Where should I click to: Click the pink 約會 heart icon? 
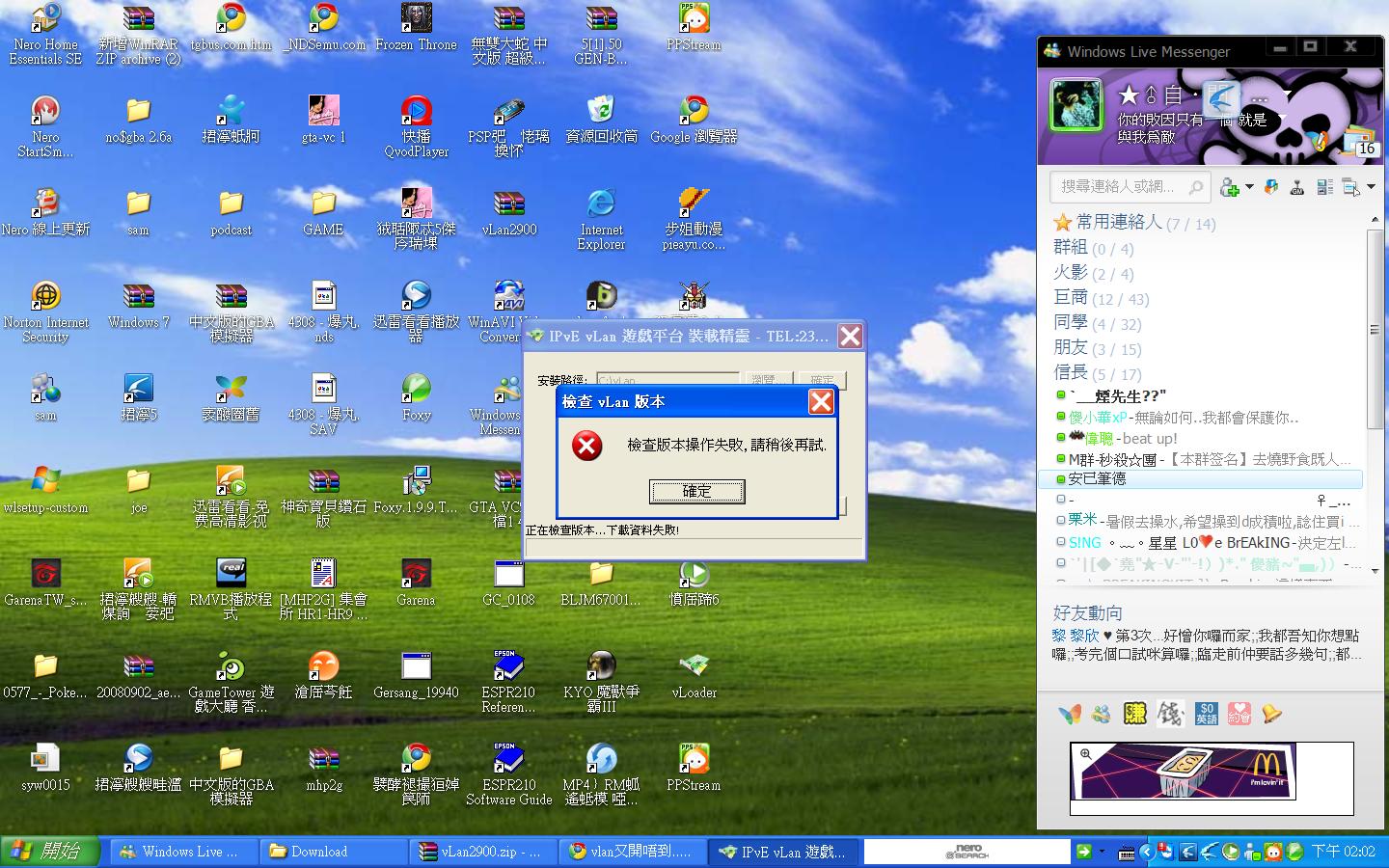coord(1239,714)
